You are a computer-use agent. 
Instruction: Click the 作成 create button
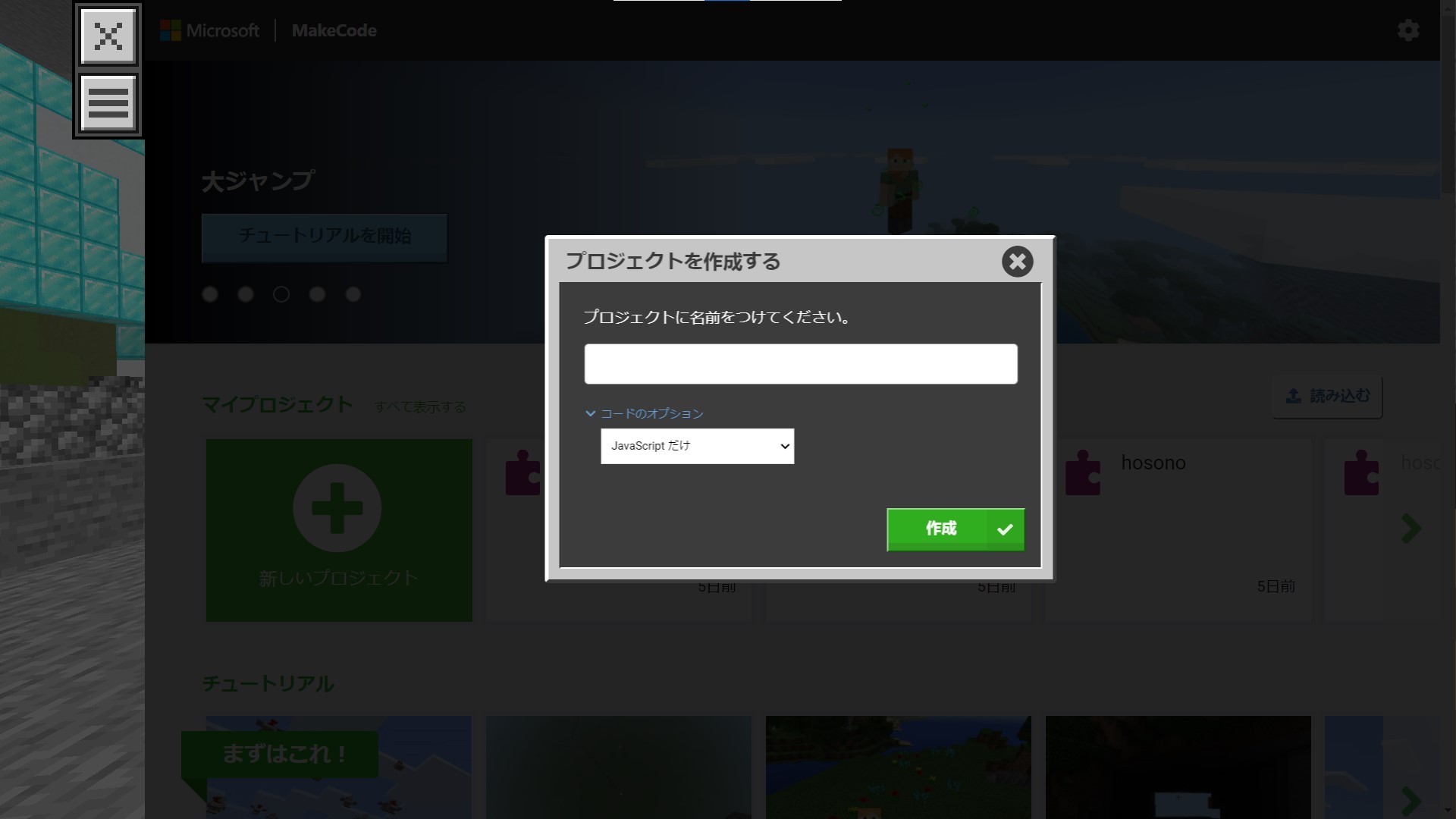955,529
